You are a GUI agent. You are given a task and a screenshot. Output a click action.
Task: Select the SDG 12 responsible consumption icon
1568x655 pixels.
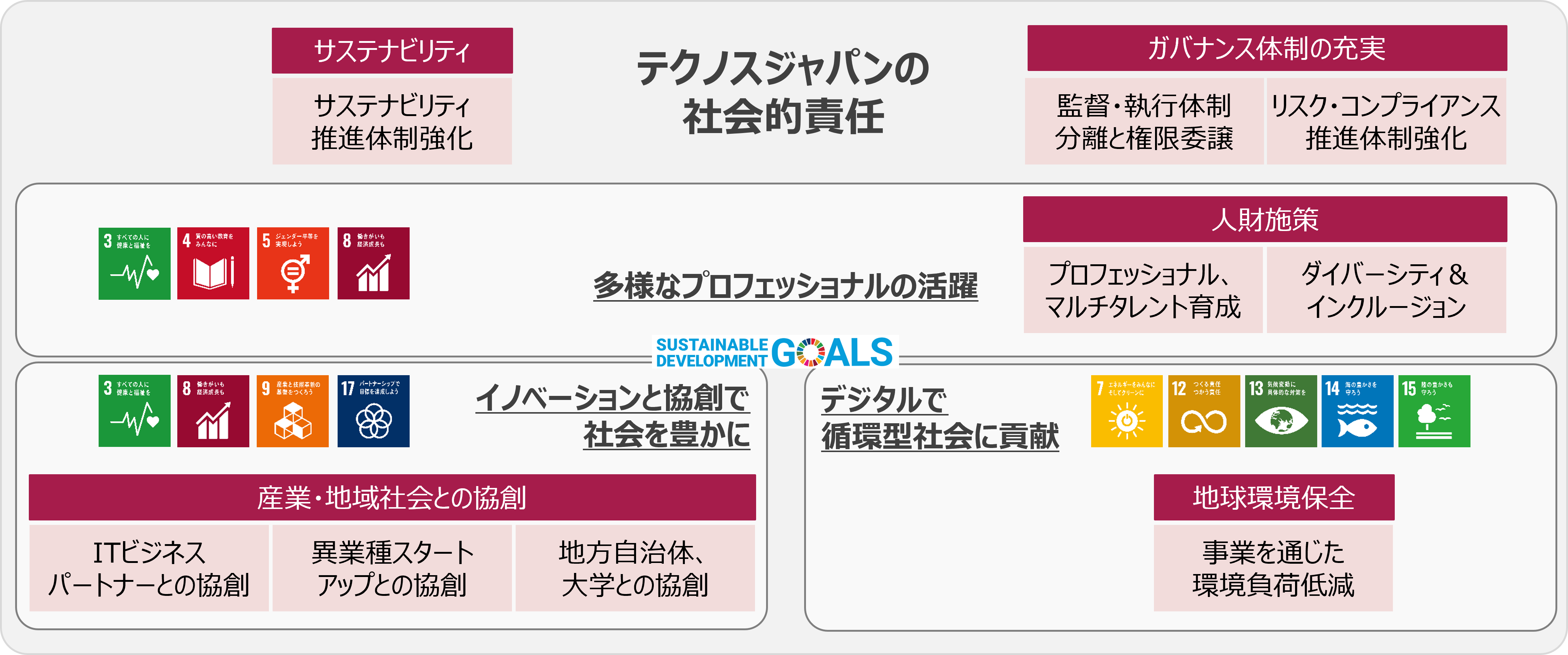1204,411
